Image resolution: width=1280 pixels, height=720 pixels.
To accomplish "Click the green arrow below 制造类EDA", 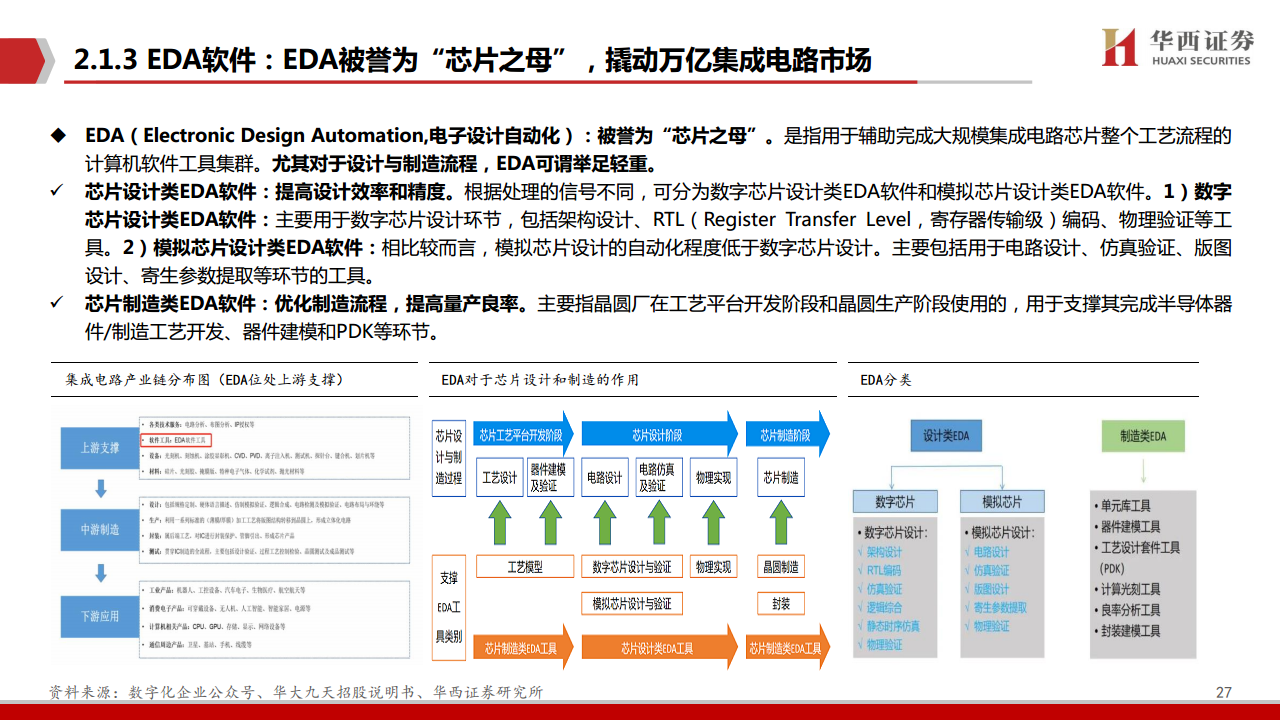I will pos(1143,469).
